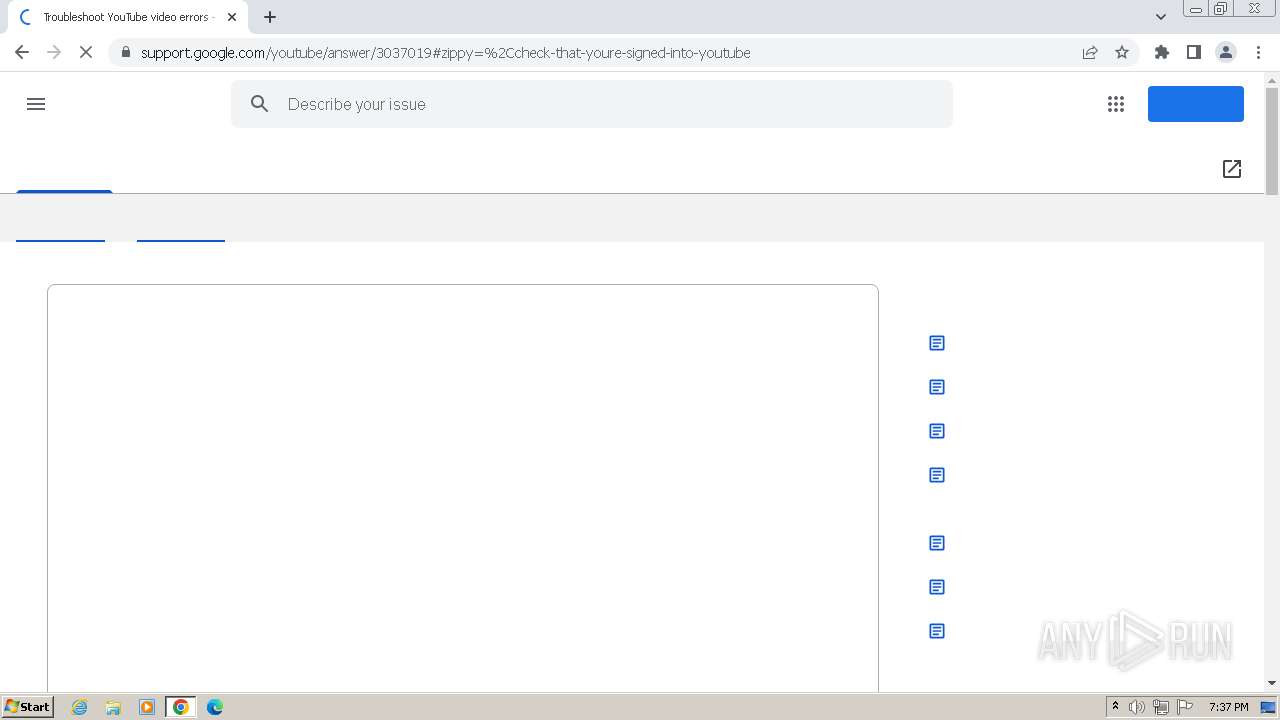
Task: Go forward in browser history
Action: click(x=54, y=52)
